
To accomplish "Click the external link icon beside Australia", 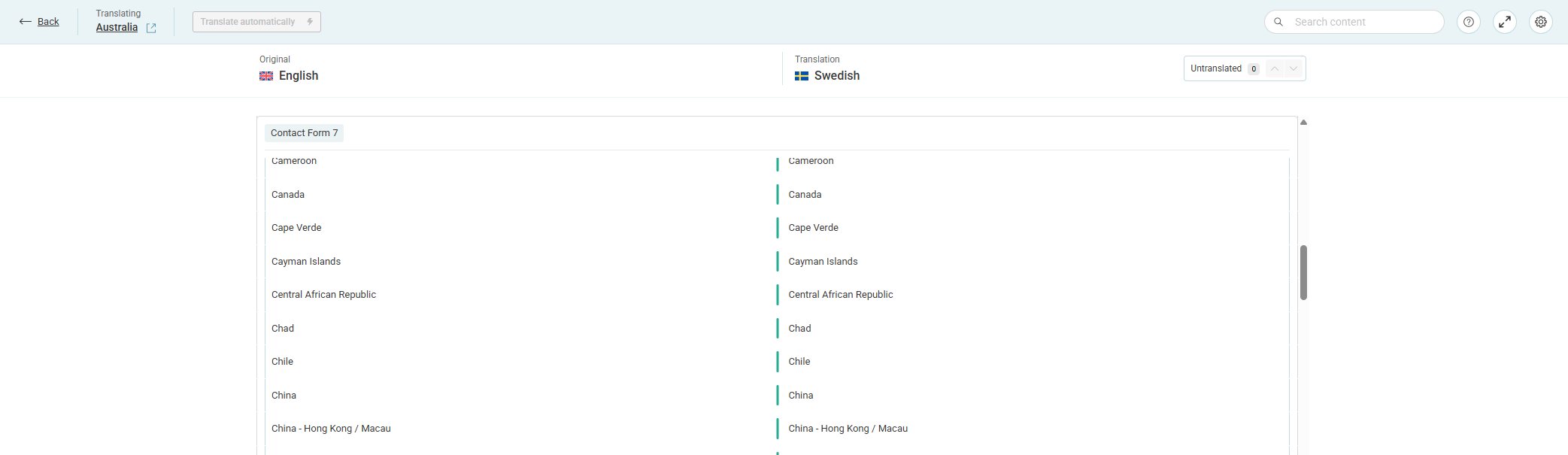I will [x=151, y=28].
